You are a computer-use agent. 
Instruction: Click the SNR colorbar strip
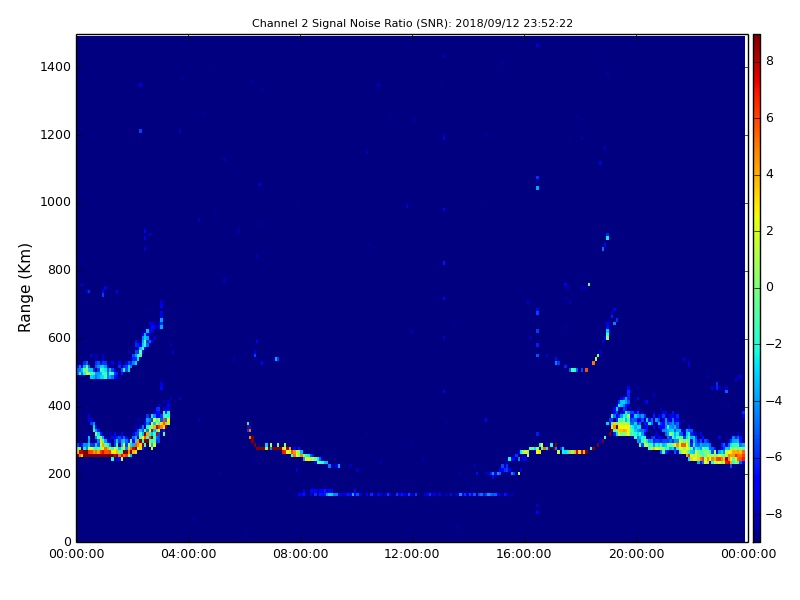point(757,288)
